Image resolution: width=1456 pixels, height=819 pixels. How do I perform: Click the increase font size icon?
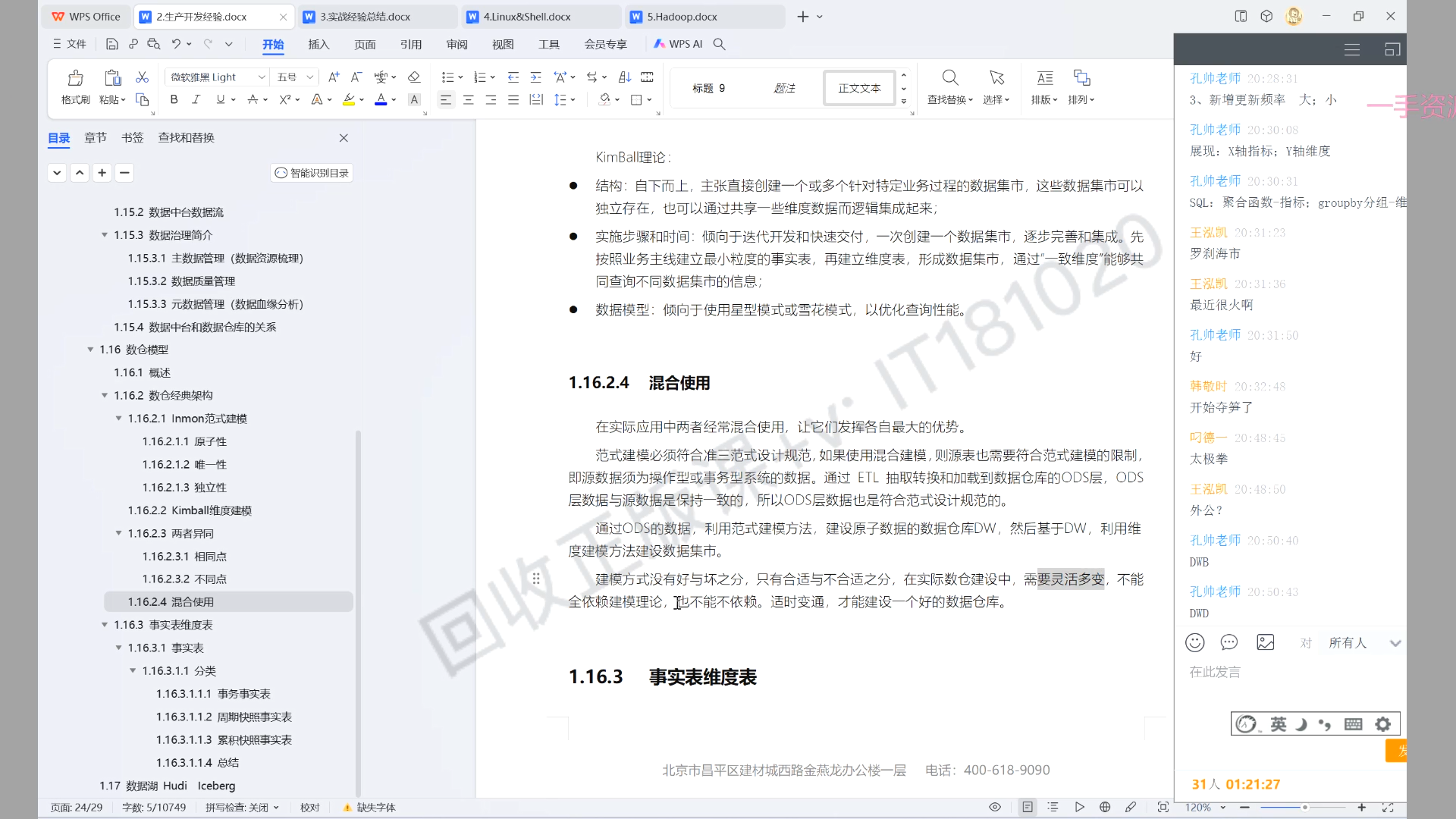pyautogui.click(x=334, y=77)
